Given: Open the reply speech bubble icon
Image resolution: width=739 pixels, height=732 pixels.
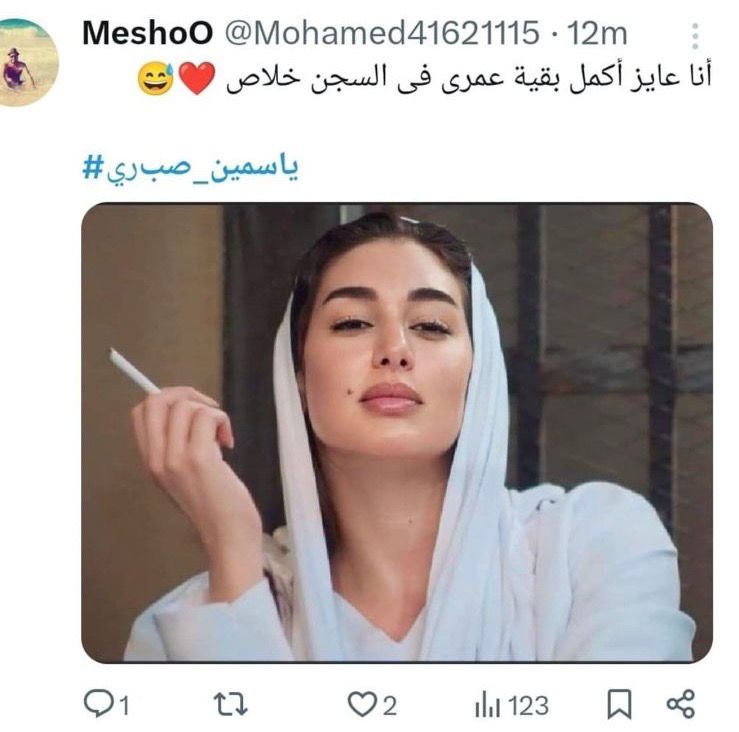Looking at the screenshot, I should (99, 704).
